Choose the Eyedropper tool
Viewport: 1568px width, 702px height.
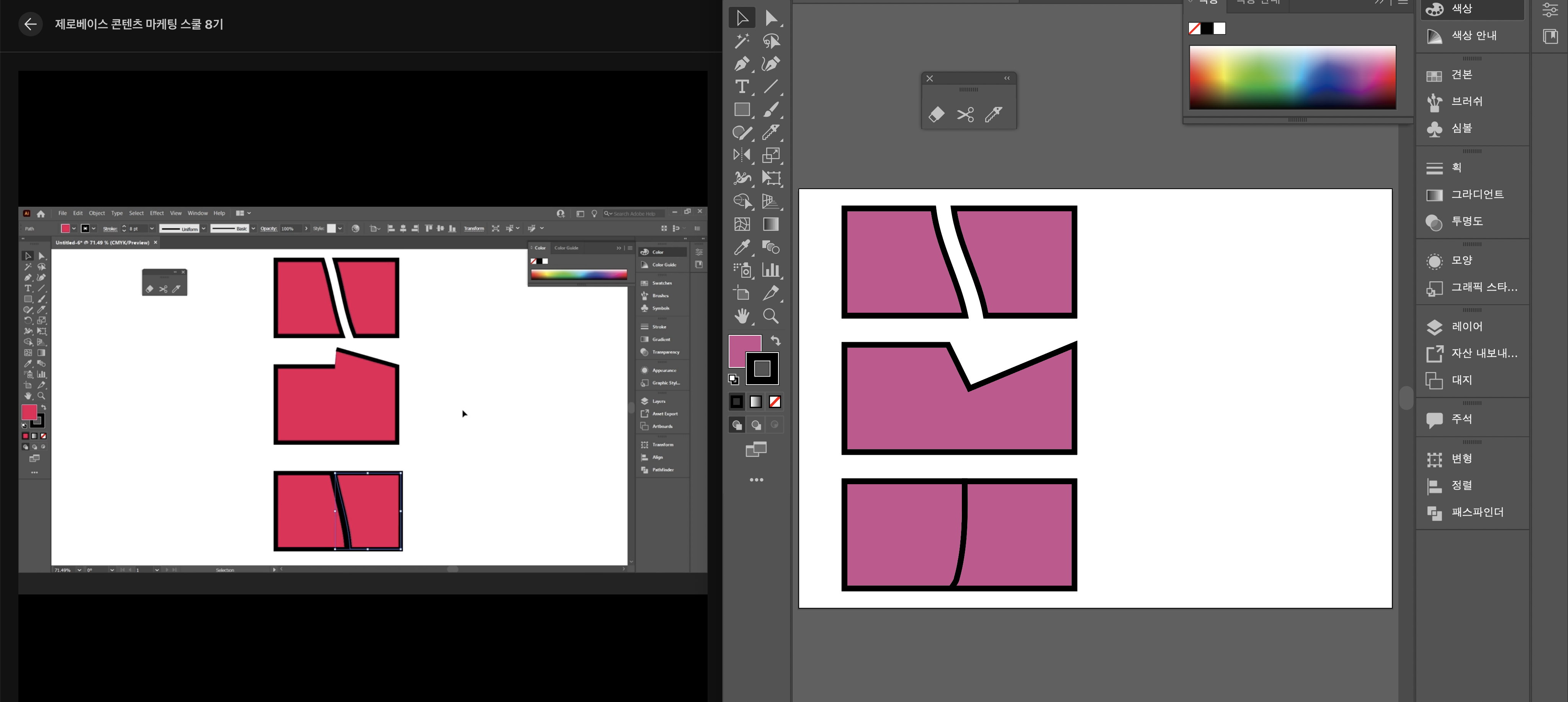(x=741, y=247)
